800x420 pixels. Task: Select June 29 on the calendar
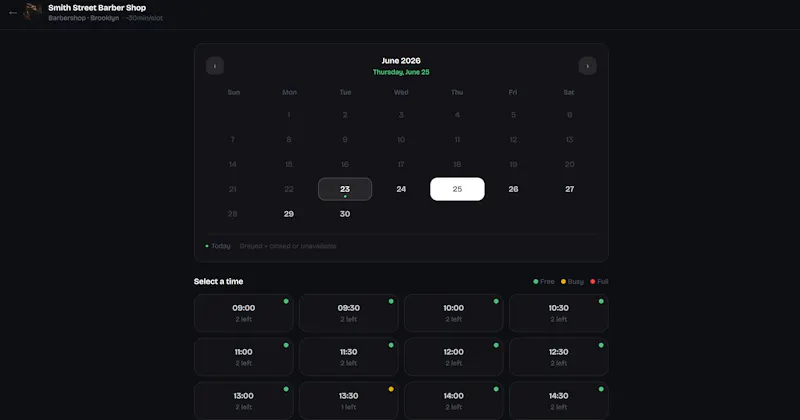coord(289,214)
